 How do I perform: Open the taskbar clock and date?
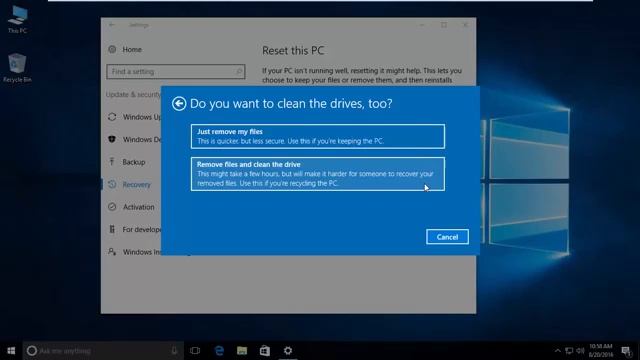tap(601, 351)
